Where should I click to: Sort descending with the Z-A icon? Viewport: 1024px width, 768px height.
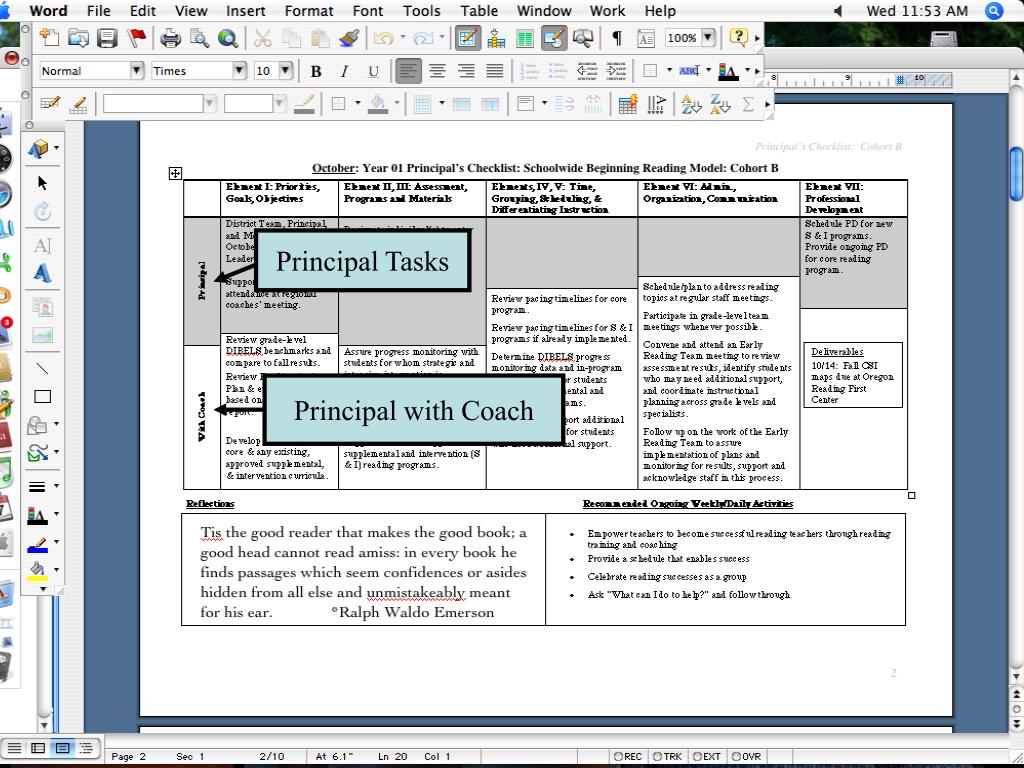(x=719, y=104)
